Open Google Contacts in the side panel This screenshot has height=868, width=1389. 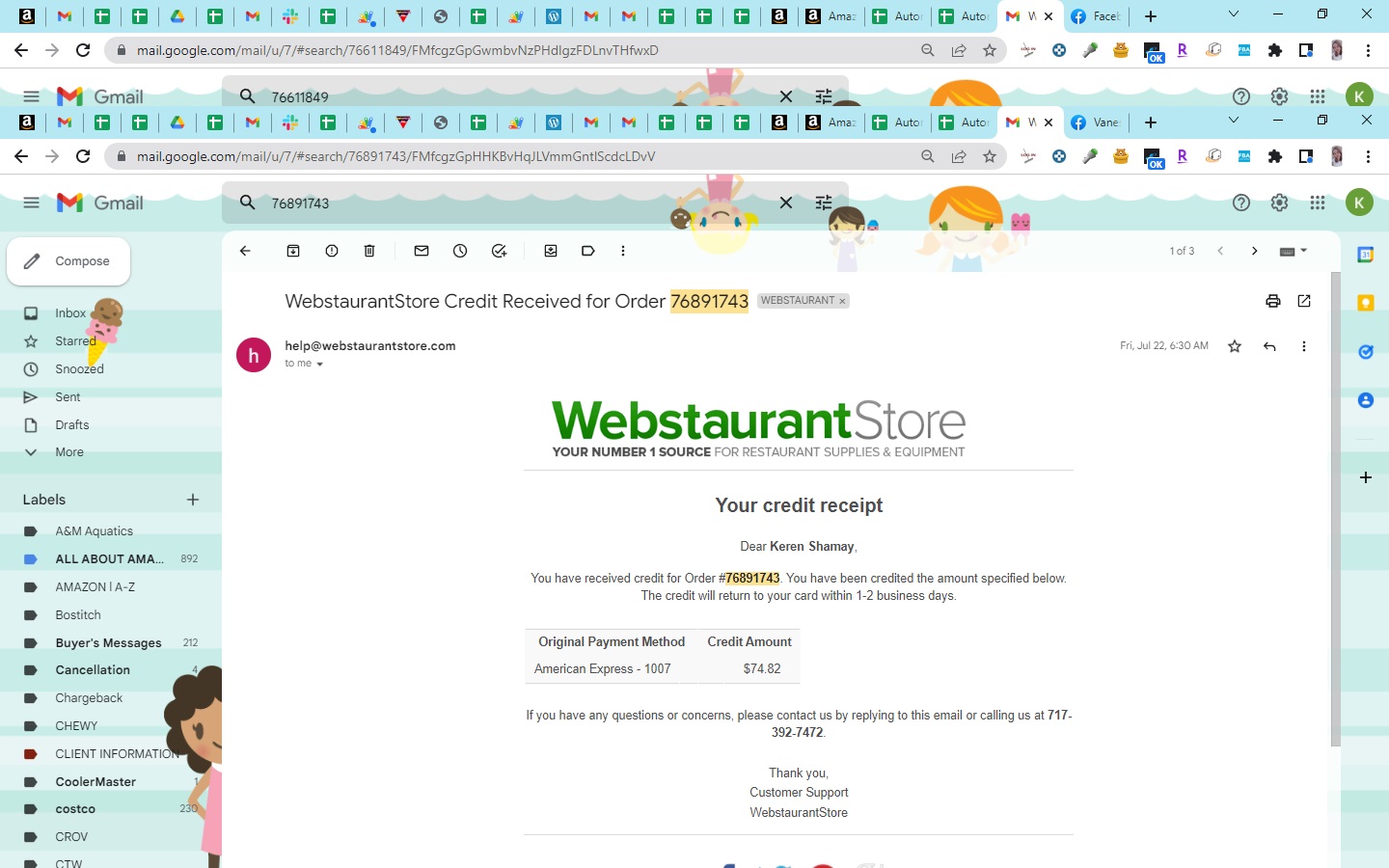(1366, 400)
